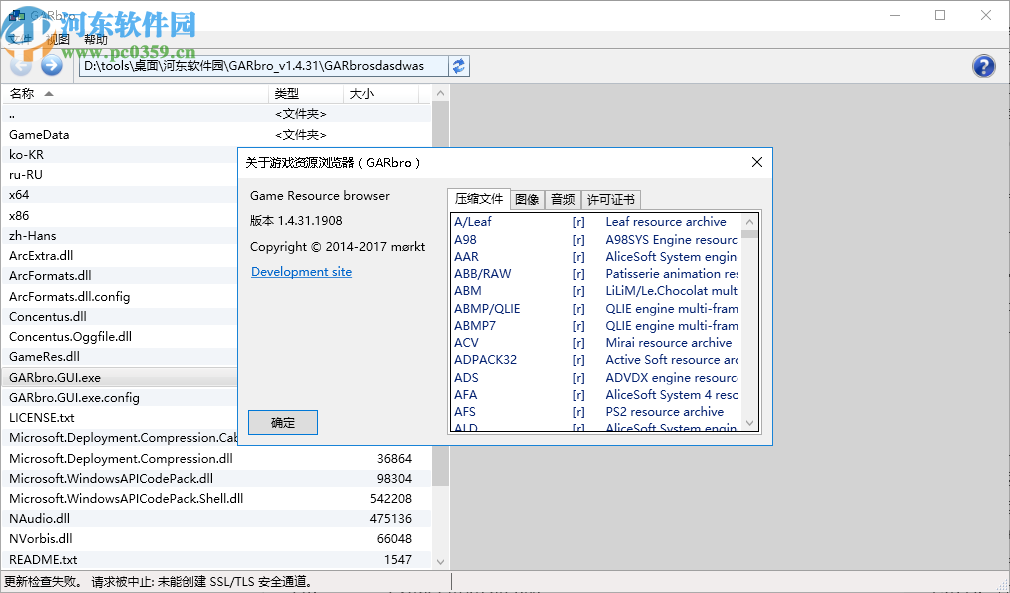The height and width of the screenshot is (593, 1010).
Task: Select the GARbro.GUI.exe.config file
Action: coord(120,397)
